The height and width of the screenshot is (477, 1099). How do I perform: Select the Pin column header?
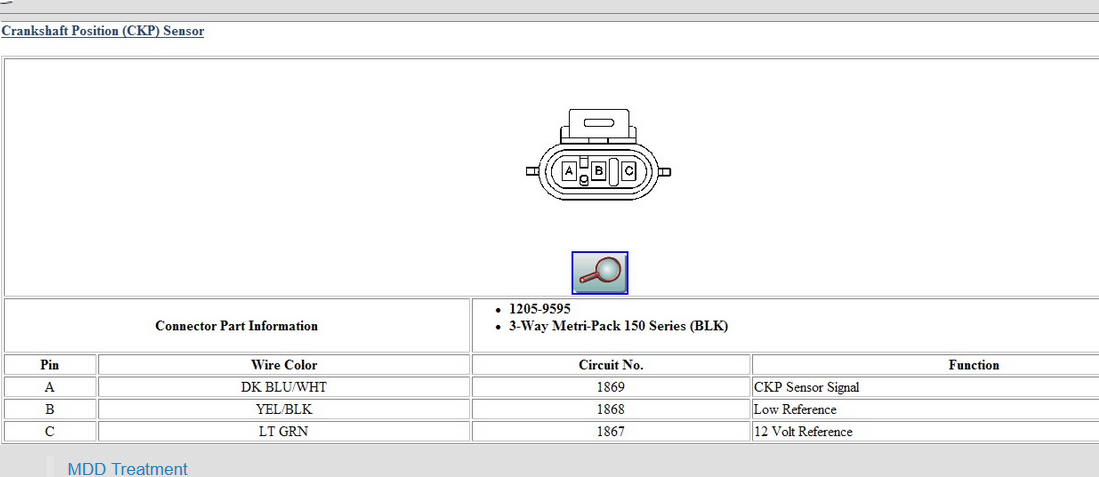pyautogui.click(x=50, y=365)
